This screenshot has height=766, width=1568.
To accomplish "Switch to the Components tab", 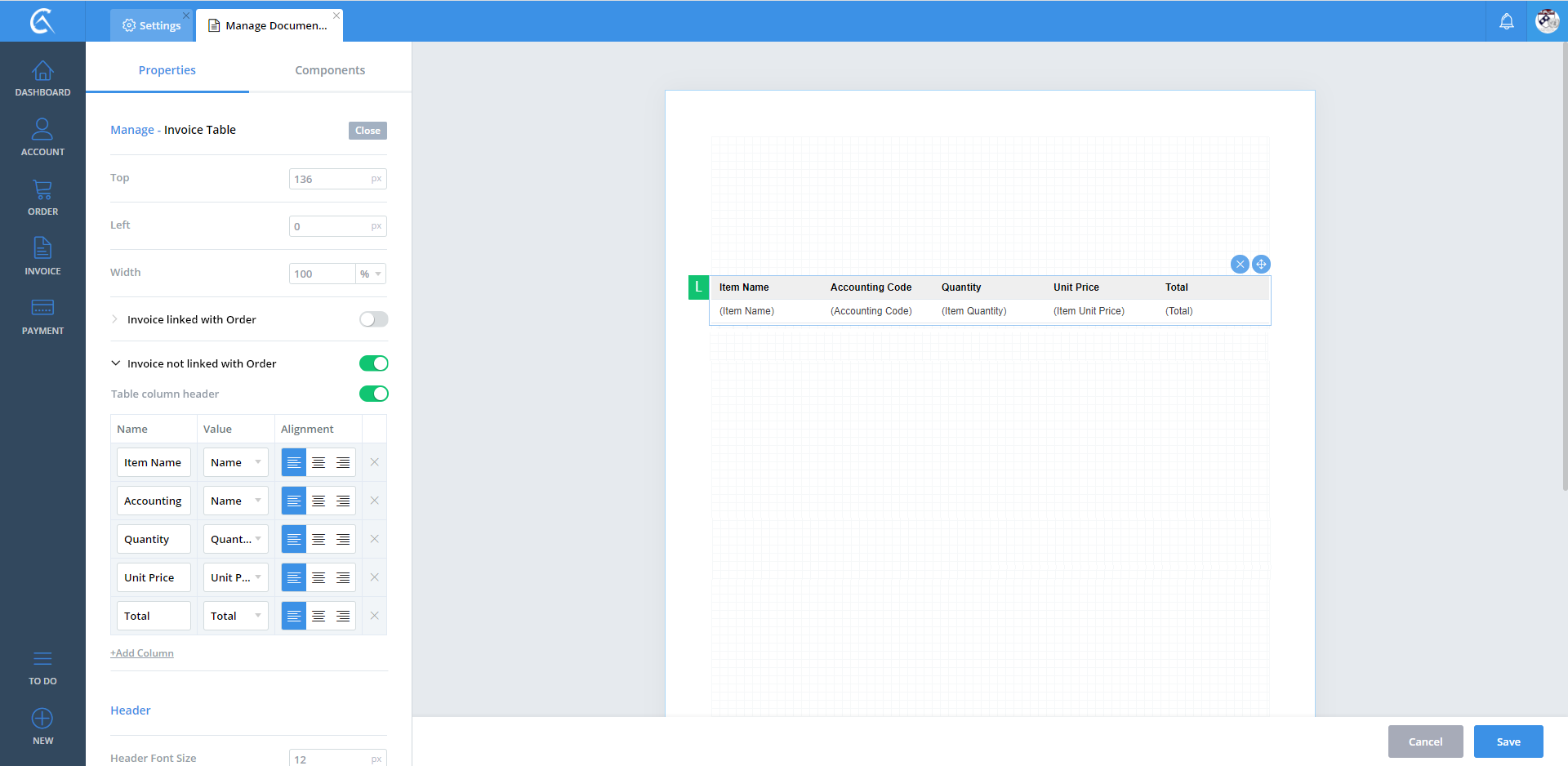I will tap(330, 70).
